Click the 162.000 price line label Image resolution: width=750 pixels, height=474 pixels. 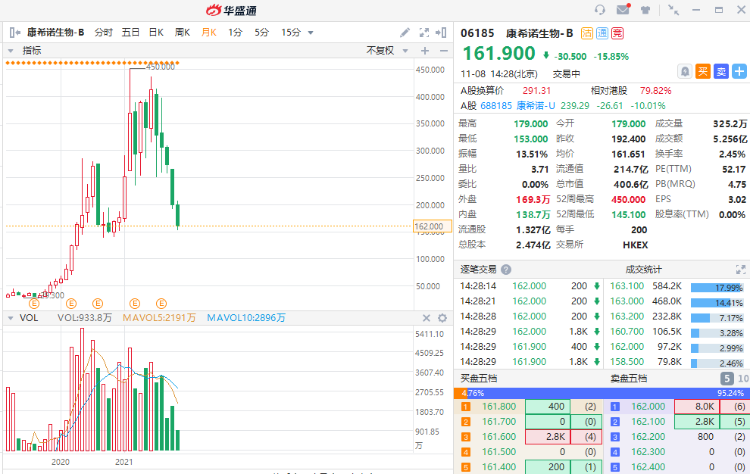tap(432, 226)
